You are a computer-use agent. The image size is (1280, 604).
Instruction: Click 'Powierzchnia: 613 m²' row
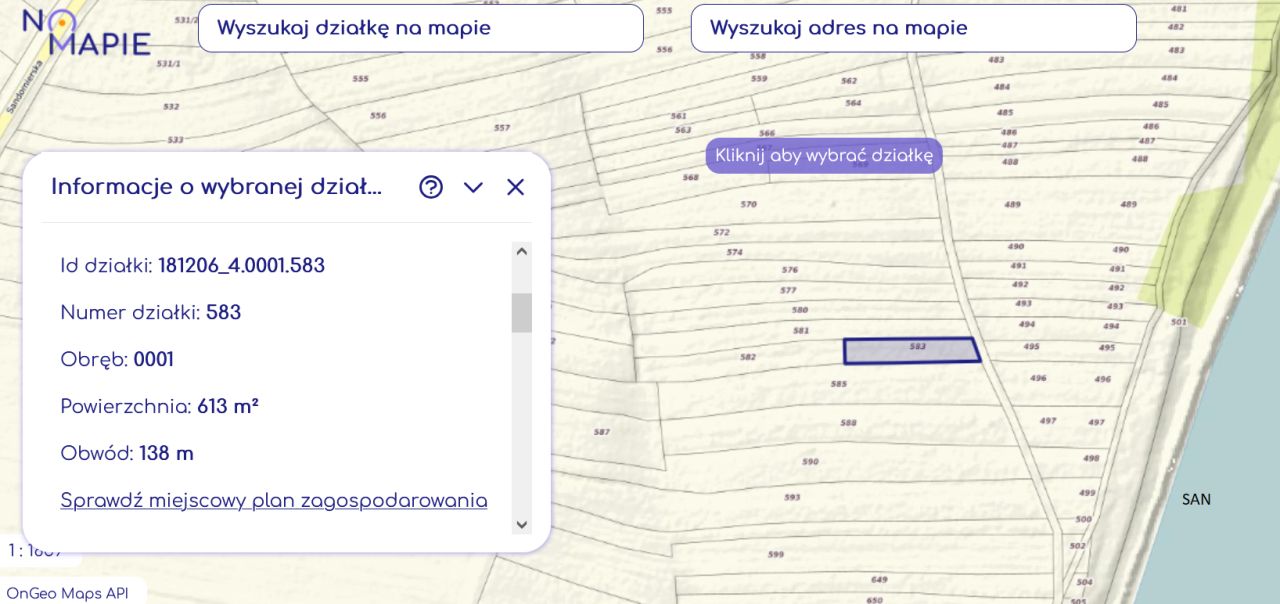(160, 406)
